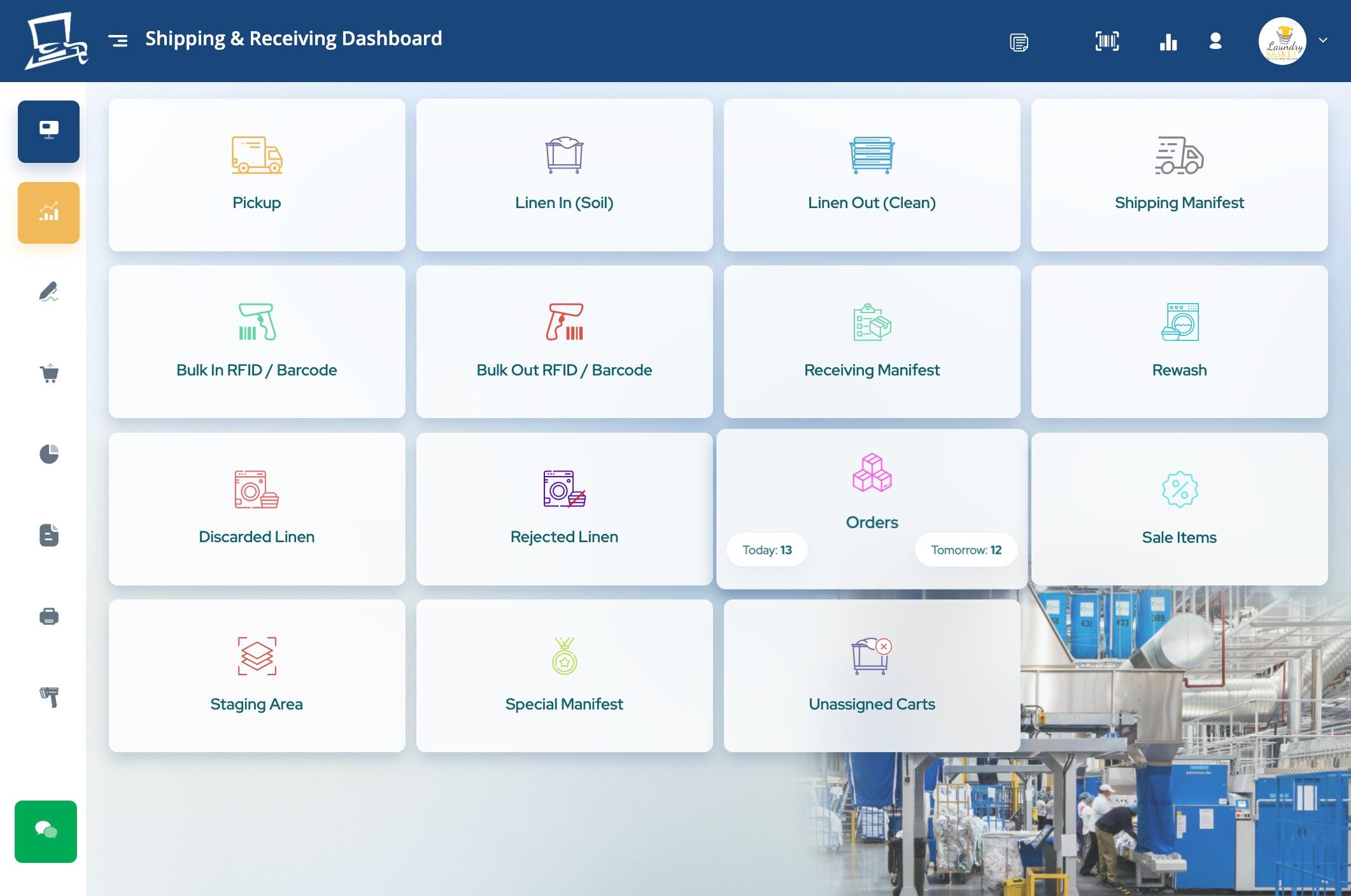The height and width of the screenshot is (896, 1351).
Task: Open the news list icon in header
Action: (x=1019, y=42)
